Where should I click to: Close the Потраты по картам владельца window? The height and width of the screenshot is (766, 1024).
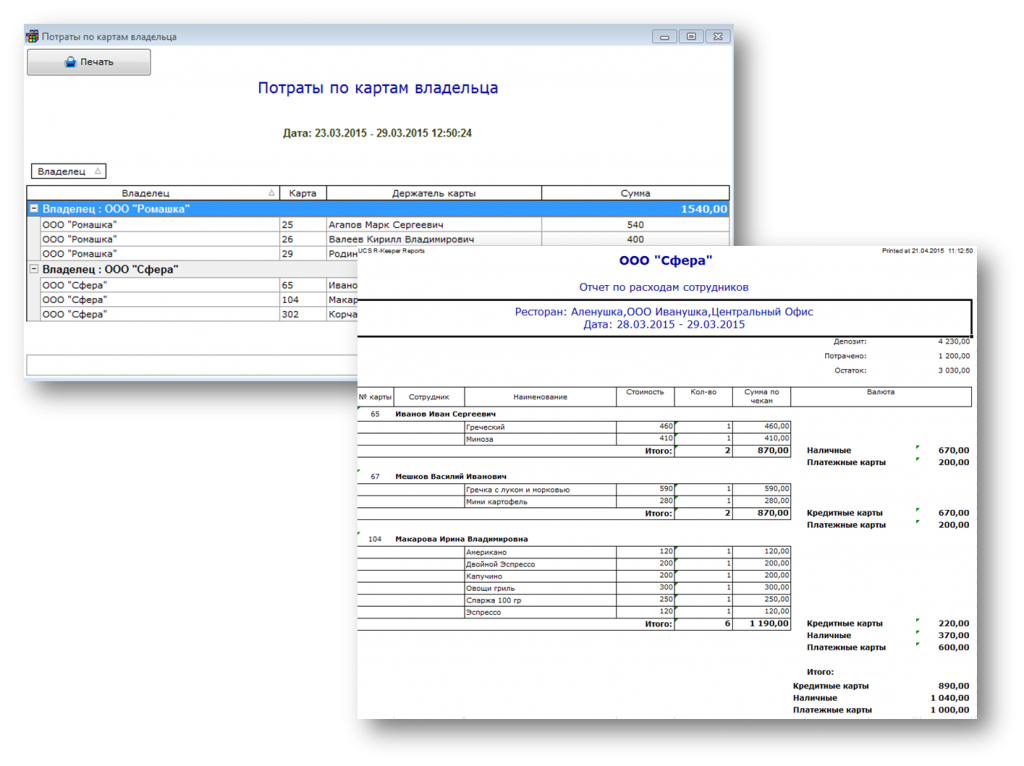[x=718, y=37]
